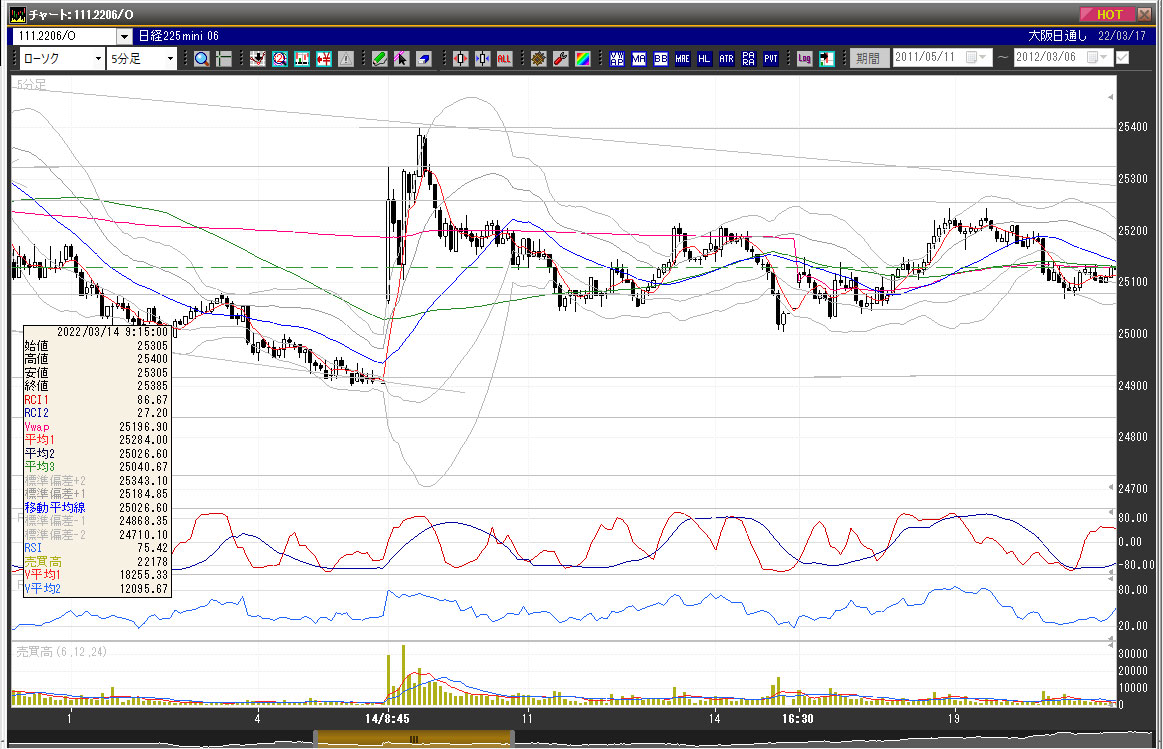Click the chart download arrow icon
Image resolution: width=1163 pixels, height=749 pixels.
(257, 59)
